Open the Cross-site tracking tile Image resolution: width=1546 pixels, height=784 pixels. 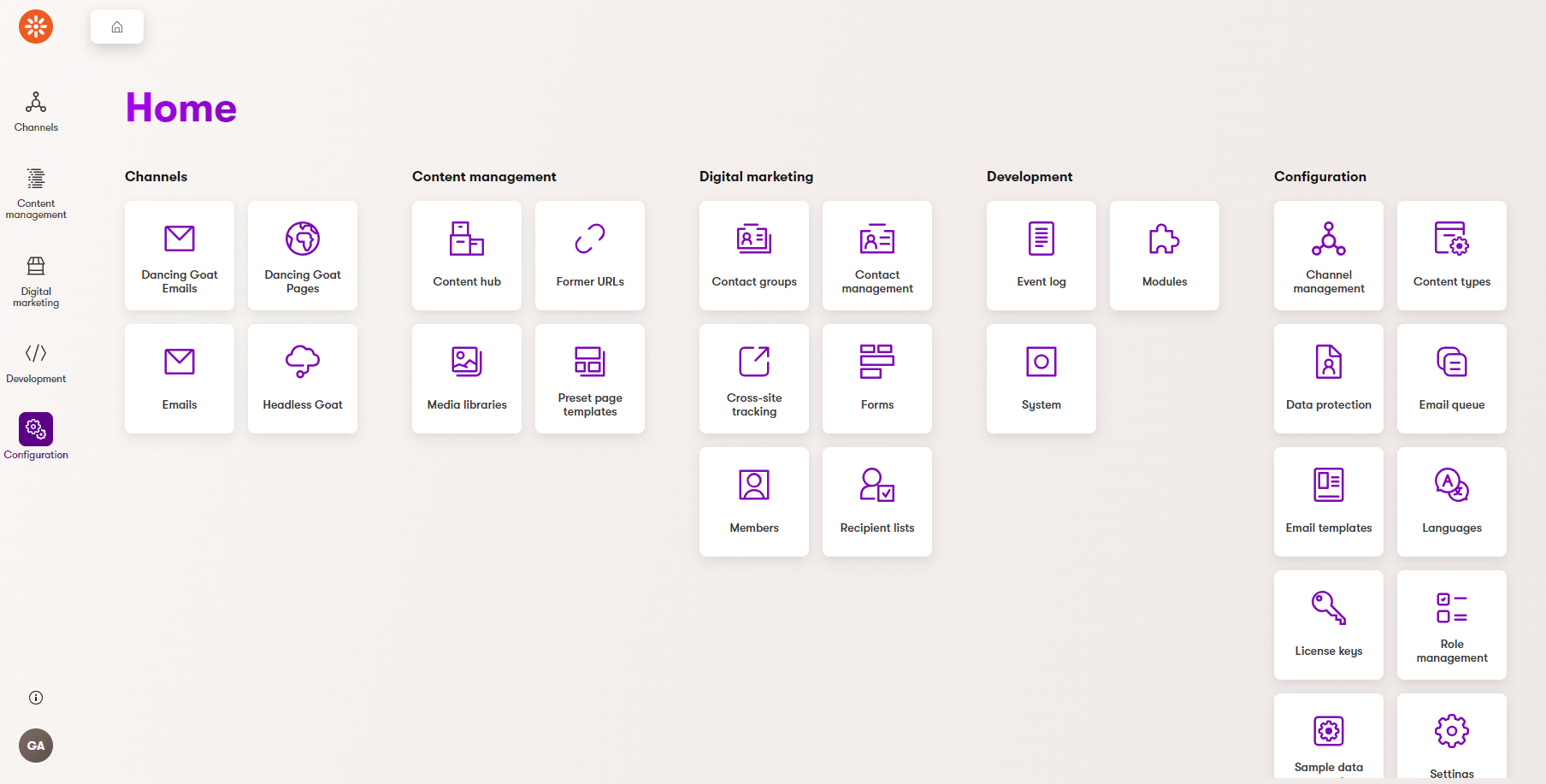pyautogui.click(x=754, y=379)
